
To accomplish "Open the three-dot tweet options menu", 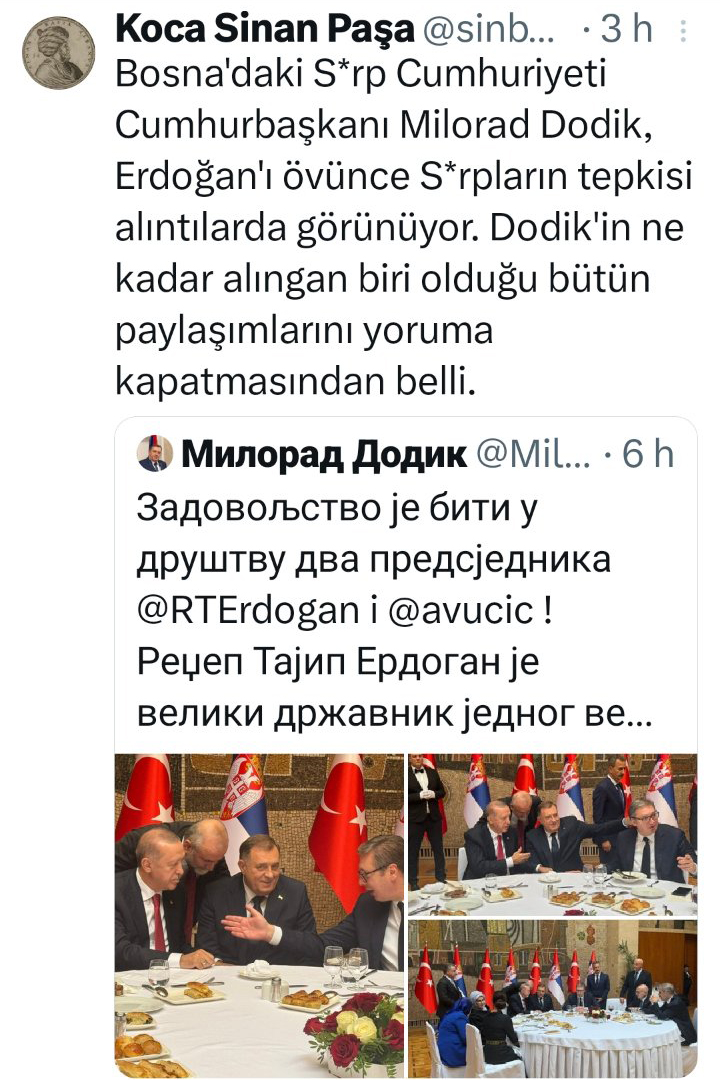I will pos(683,30).
